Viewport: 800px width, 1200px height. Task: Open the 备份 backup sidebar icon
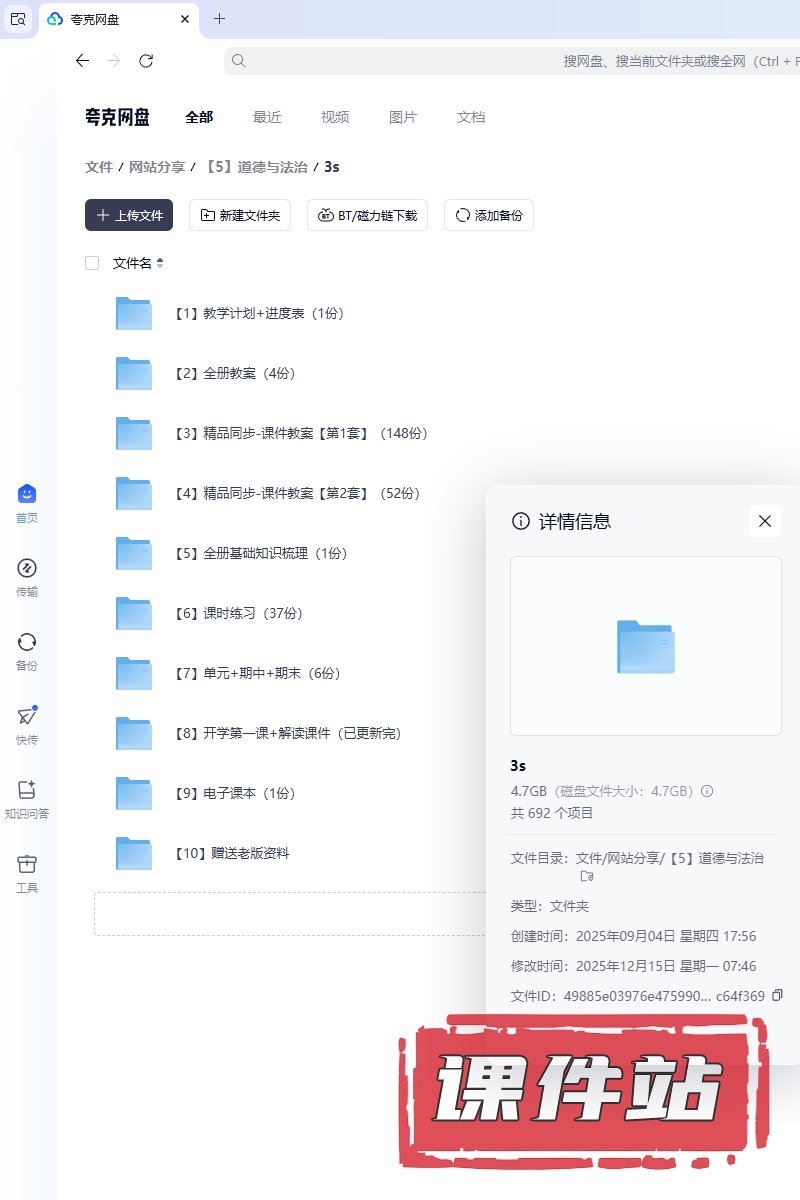[x=27, y=642]
